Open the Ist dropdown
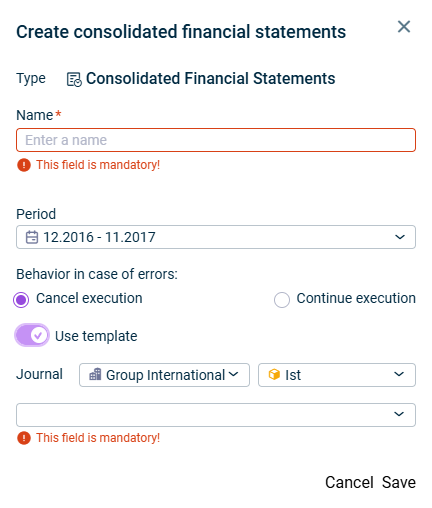The width and height of the screenshot is (432, 508). pos(337,375)
